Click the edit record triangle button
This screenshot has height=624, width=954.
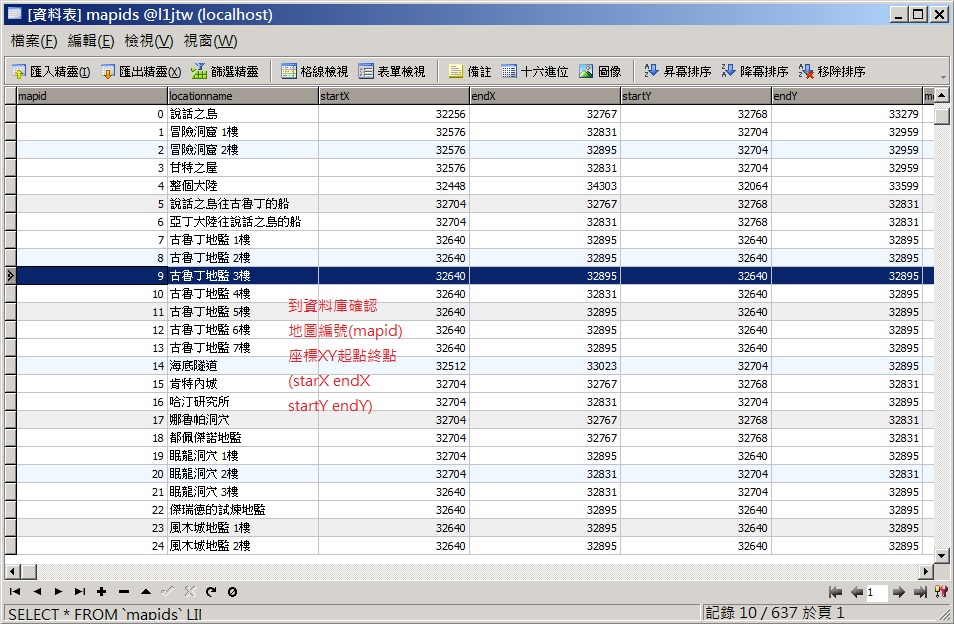(x=146, y=591)
